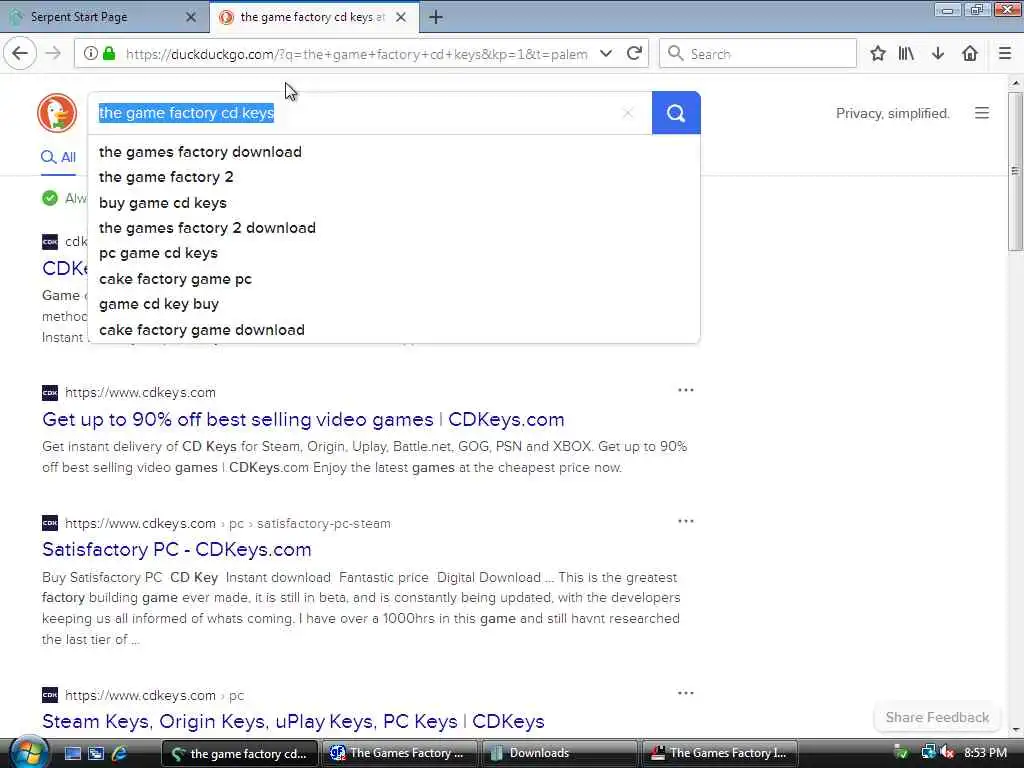Image resolution: width=1024 pixels, height=768 pixels.
Task: Switch to 'the game factory cd...' taskbar button
Action: pos(240,754)
